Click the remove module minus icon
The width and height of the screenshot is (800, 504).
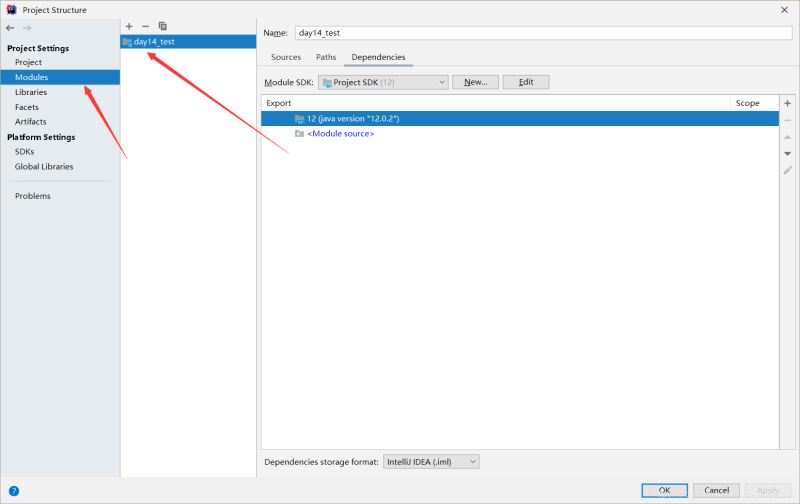(145, 26)
